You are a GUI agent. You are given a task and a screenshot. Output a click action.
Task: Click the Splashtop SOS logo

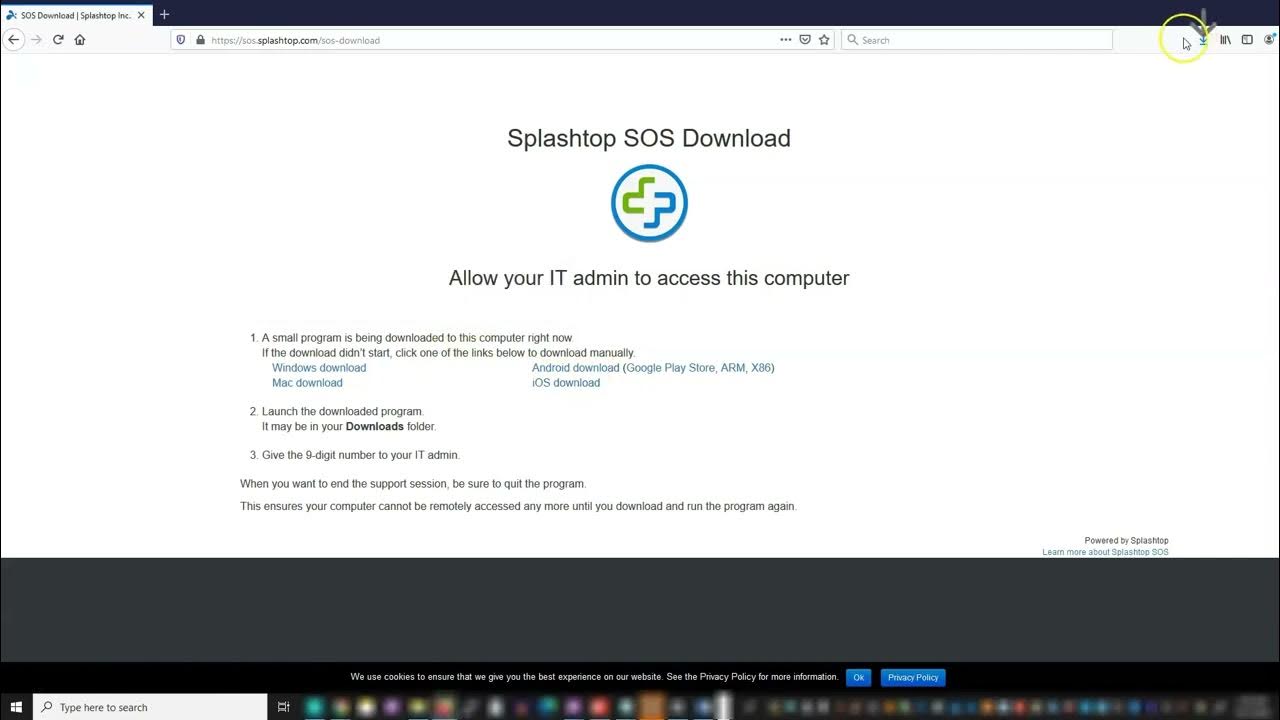coord(649,203)
